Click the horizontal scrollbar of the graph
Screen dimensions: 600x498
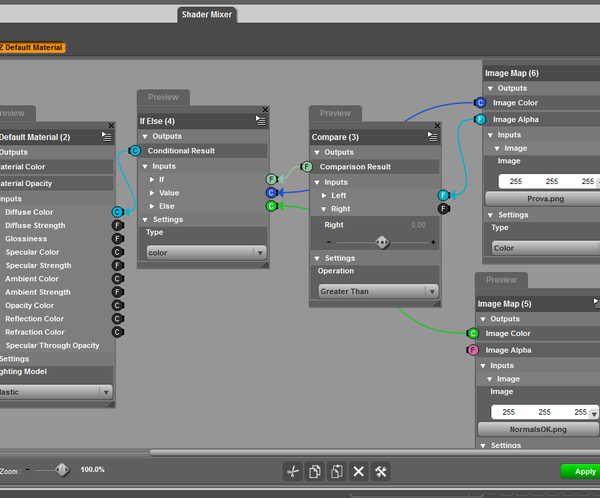click(375, 453)
